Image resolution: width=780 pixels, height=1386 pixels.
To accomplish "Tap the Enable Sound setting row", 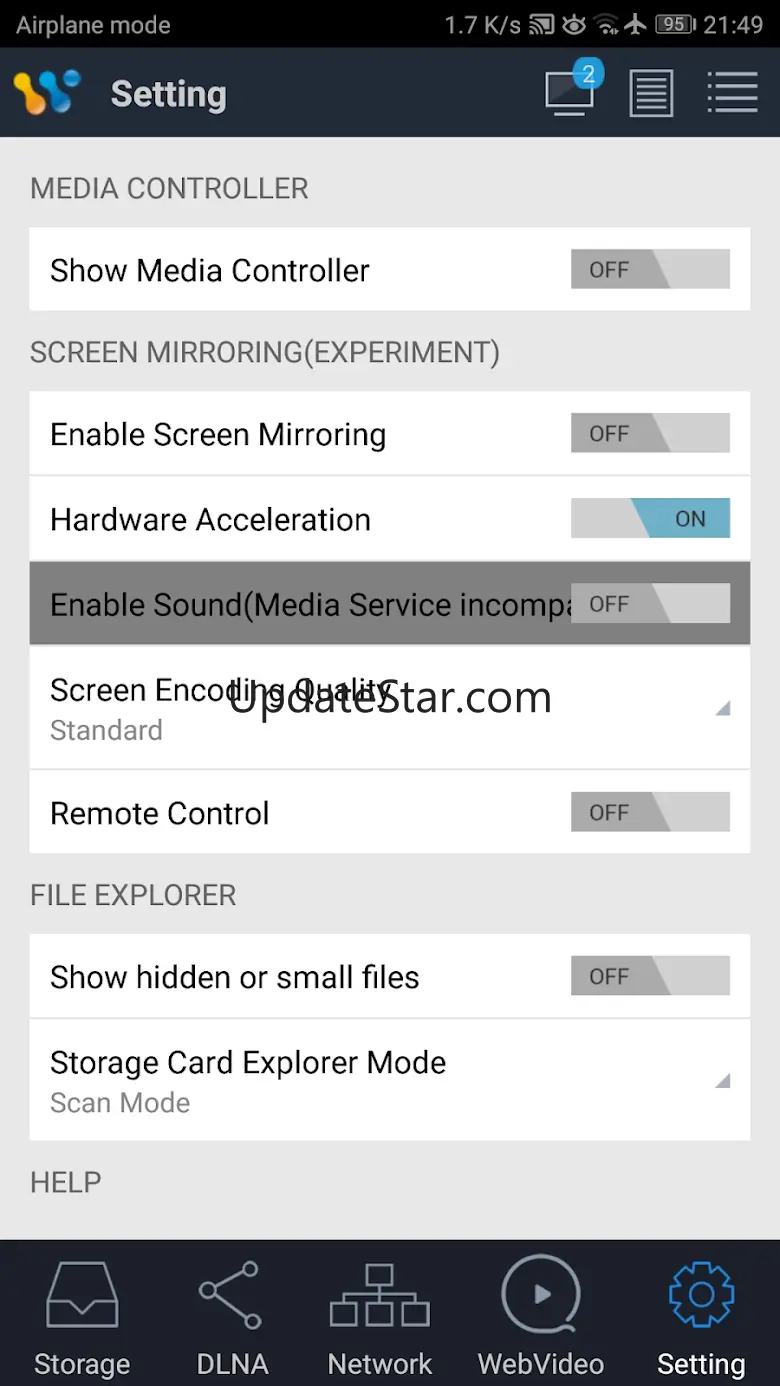I will point(300,604).
